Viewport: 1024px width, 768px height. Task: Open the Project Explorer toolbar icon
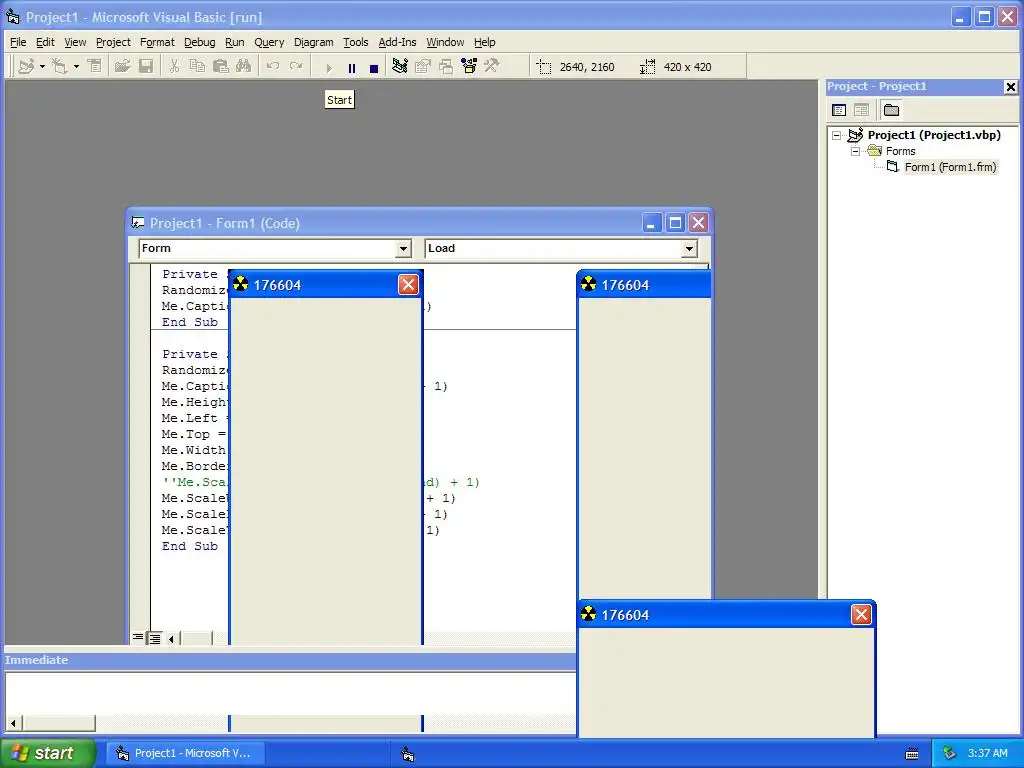click(x=400, y=67)
